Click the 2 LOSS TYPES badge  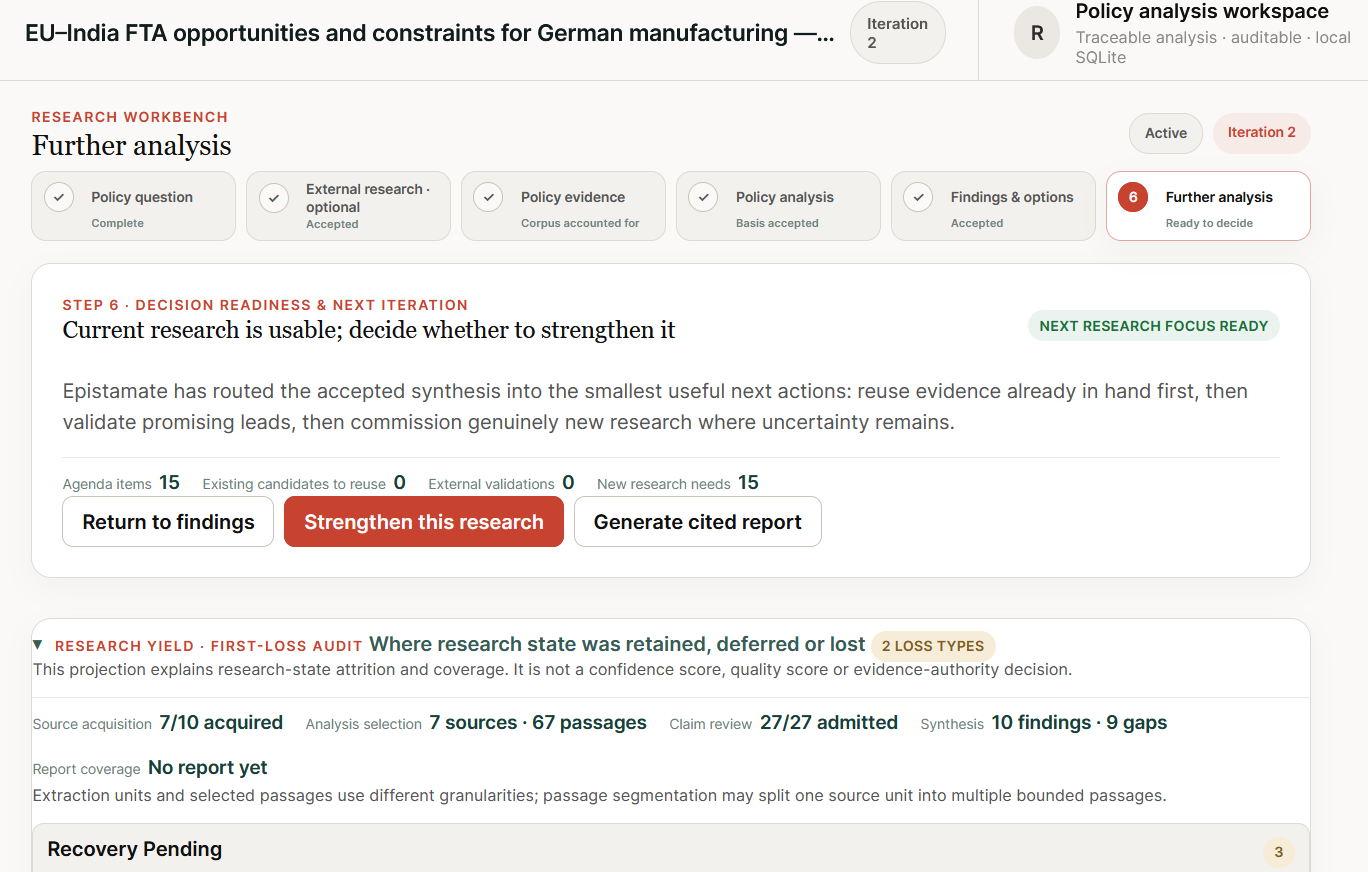point(933,646)
